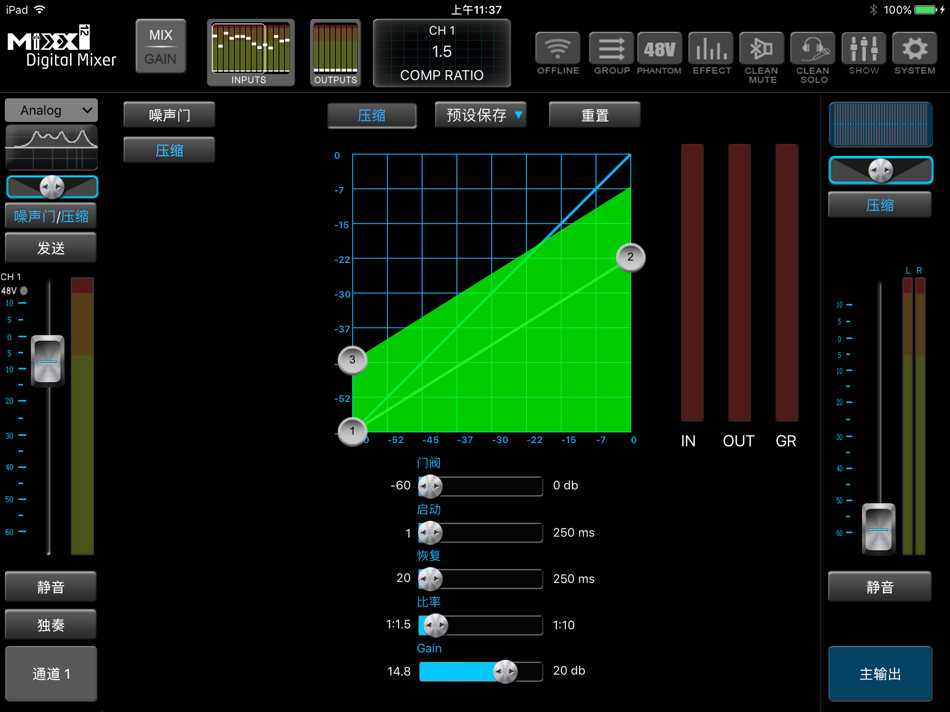Click the MIX GAIN button

pos(161,46)
